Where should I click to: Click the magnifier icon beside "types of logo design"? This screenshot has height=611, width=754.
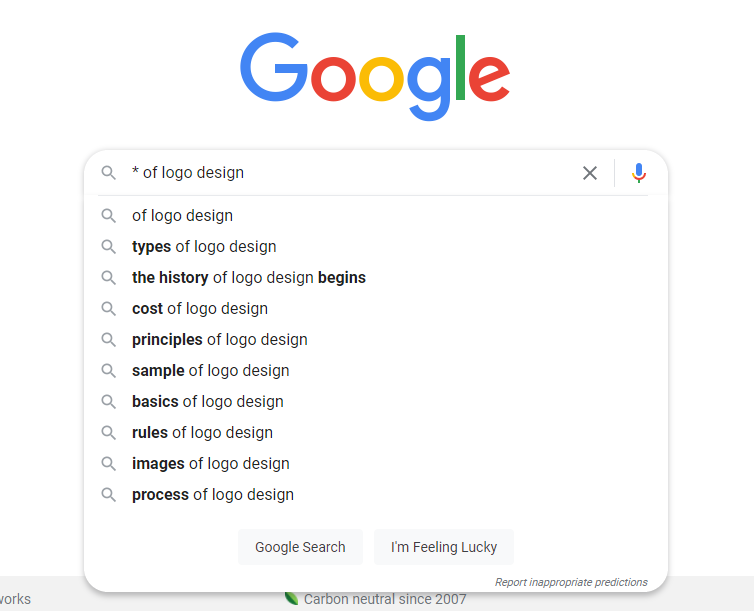tap(109, 247)
